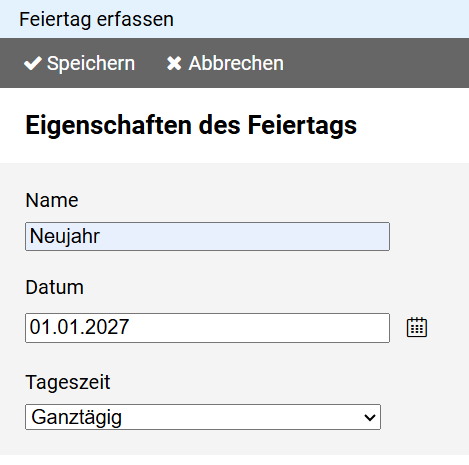Image resolution: width=469 pixels, height=465 pixels.
Task: Open the Tageszeit dropdown set to Ganztägig
Action: [203, 417]
